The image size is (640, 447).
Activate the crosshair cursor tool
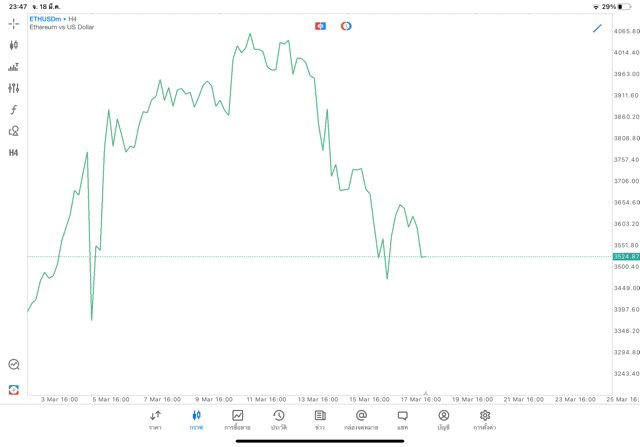pyautogui.click(x=13, y=24)
